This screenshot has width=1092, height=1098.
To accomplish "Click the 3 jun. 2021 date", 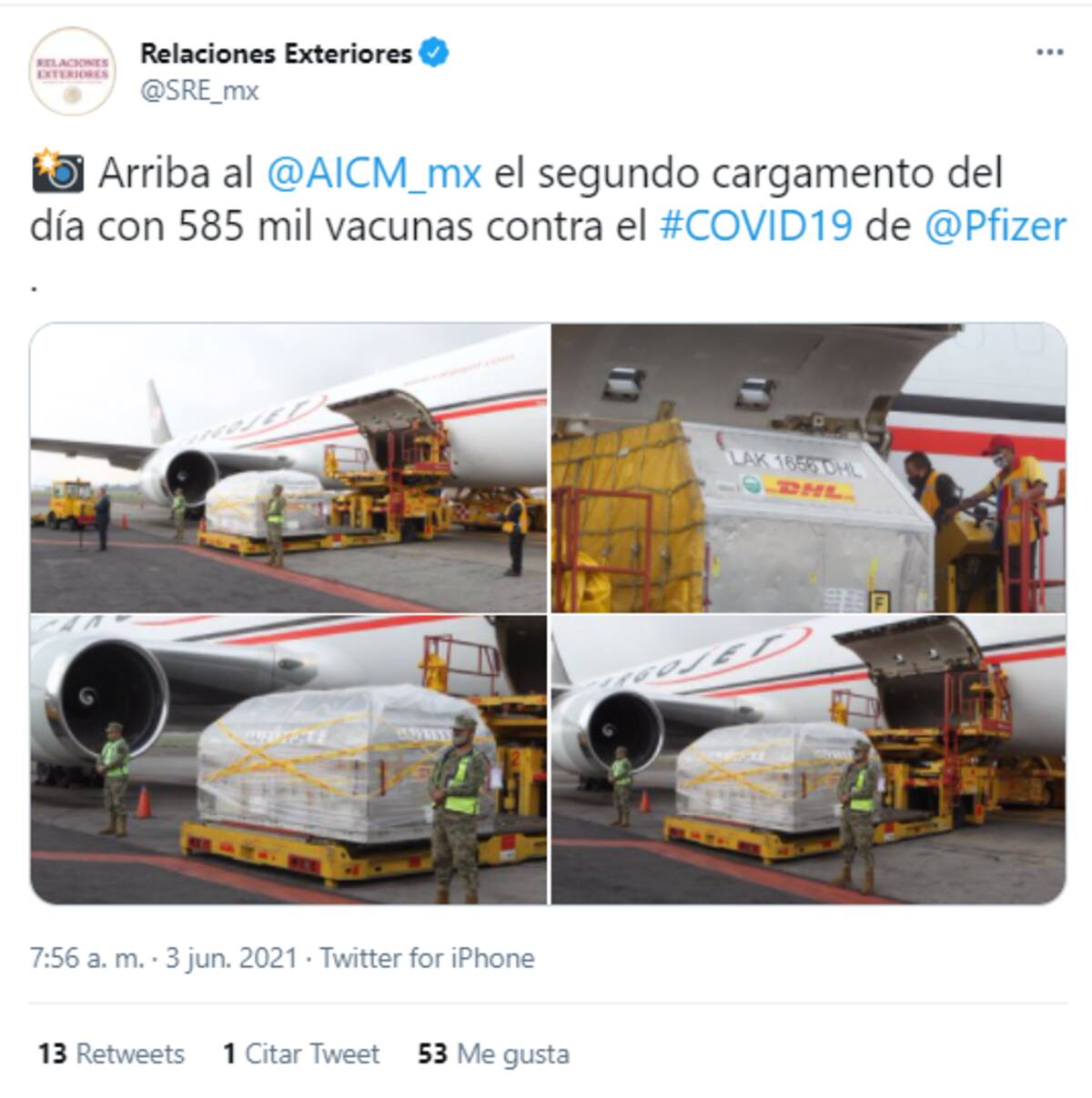I will coord(231,958).
